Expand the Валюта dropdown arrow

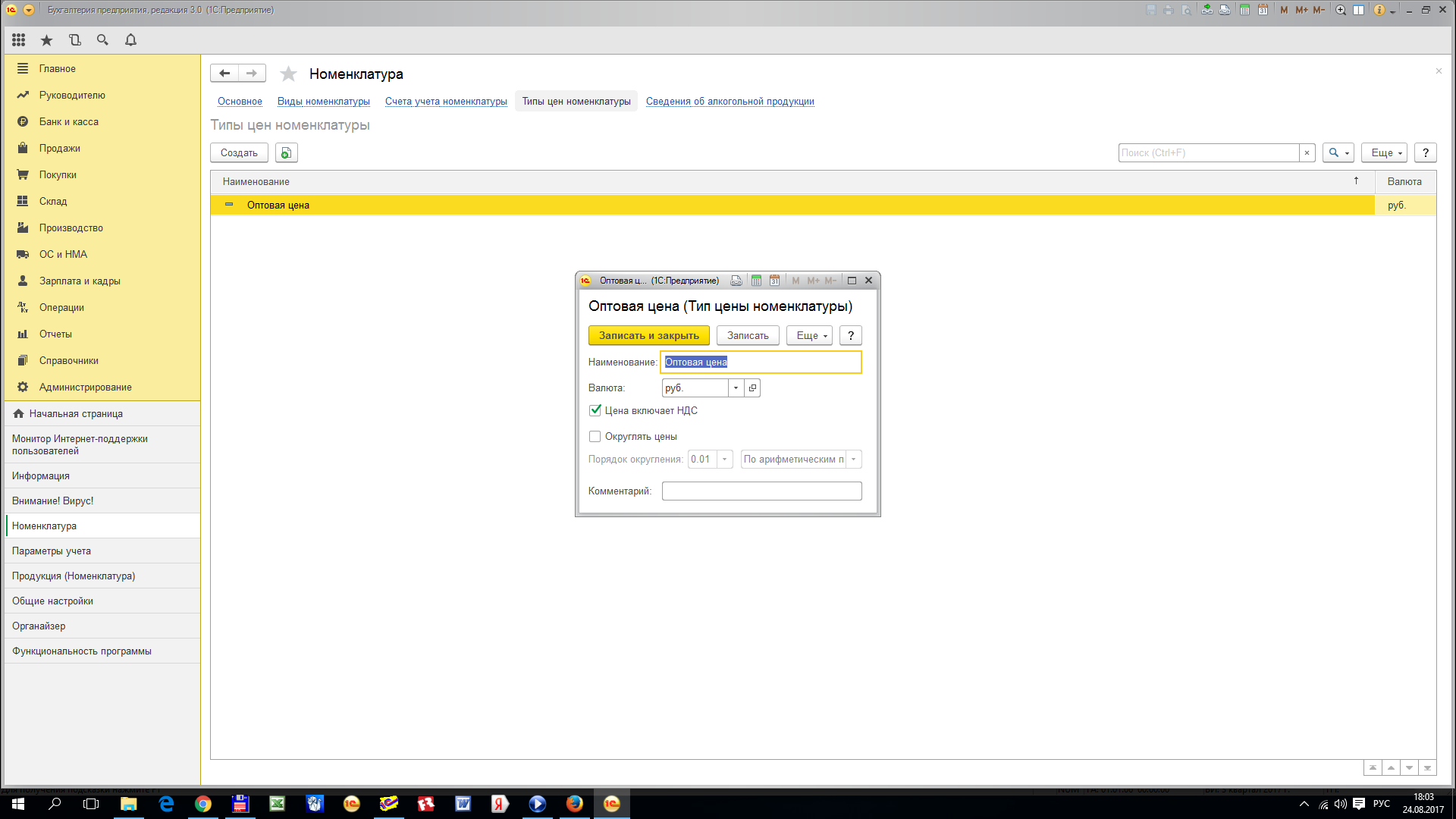pos(736,388)
